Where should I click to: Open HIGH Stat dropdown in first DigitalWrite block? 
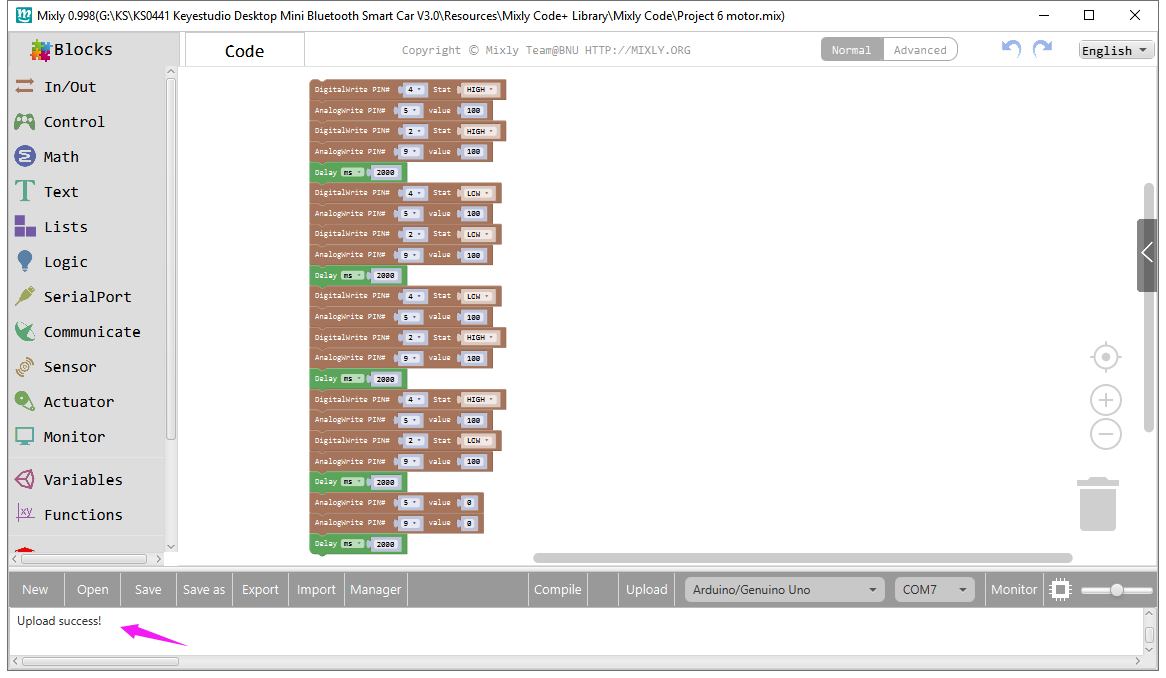(480, 90)
